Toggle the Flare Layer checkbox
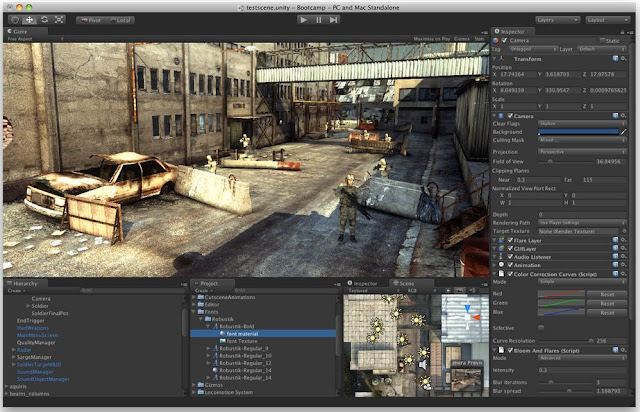The image size is (640, 412). (510, 240)
